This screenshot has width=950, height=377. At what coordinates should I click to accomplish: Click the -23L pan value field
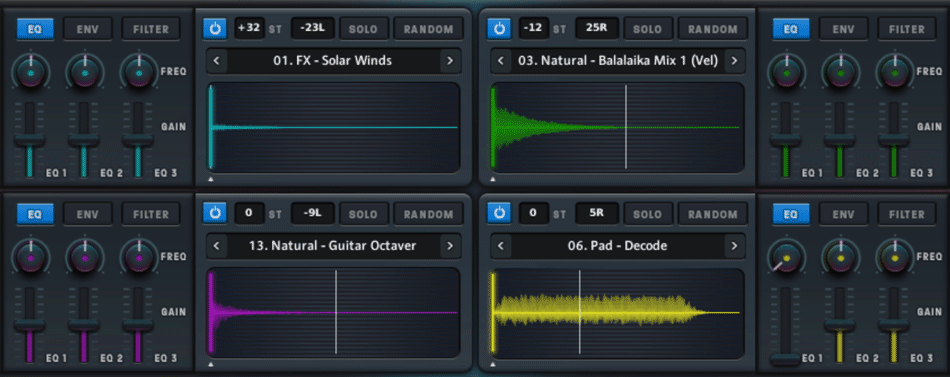coord(313,28)
